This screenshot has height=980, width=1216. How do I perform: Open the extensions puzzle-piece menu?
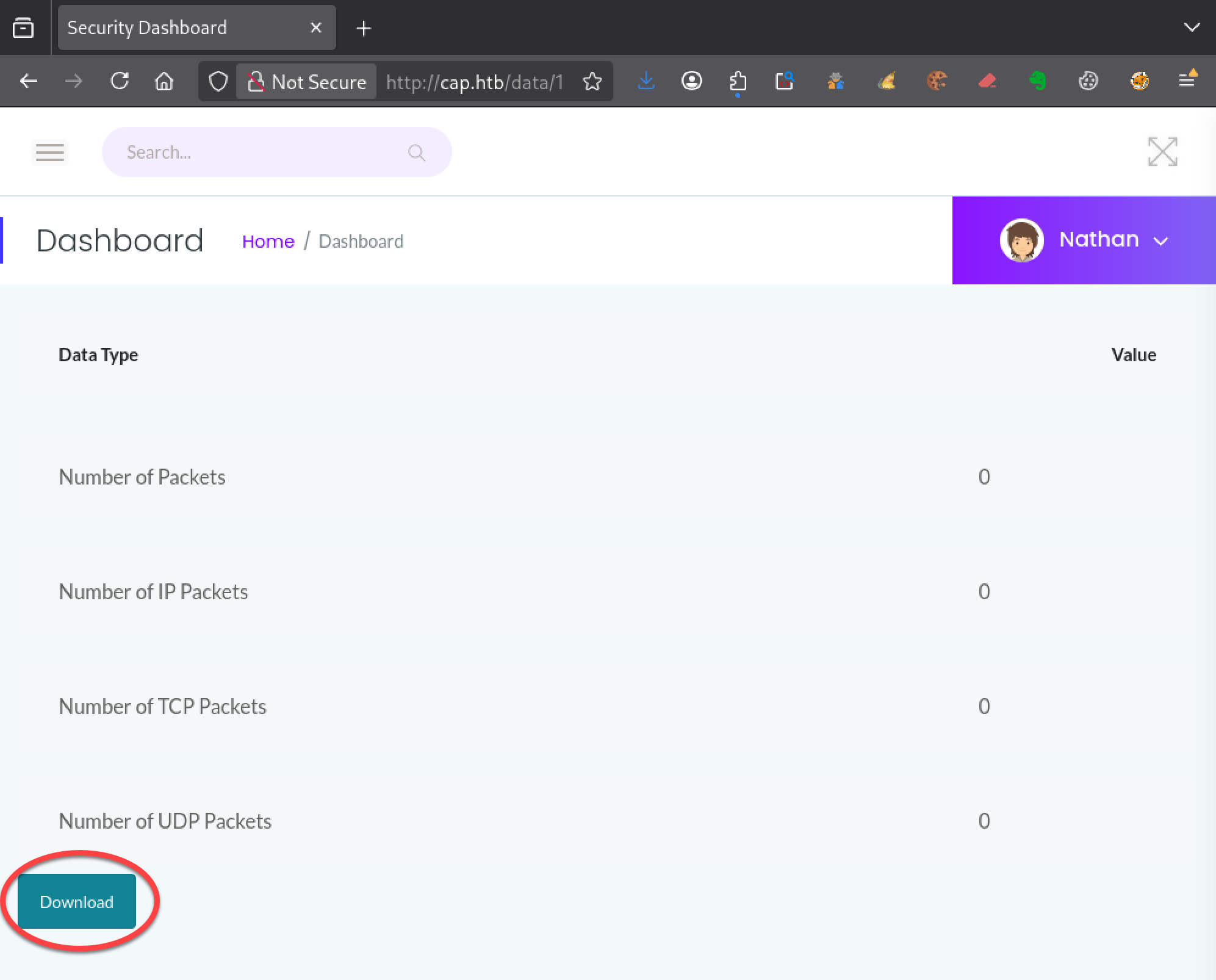(738, 81)
